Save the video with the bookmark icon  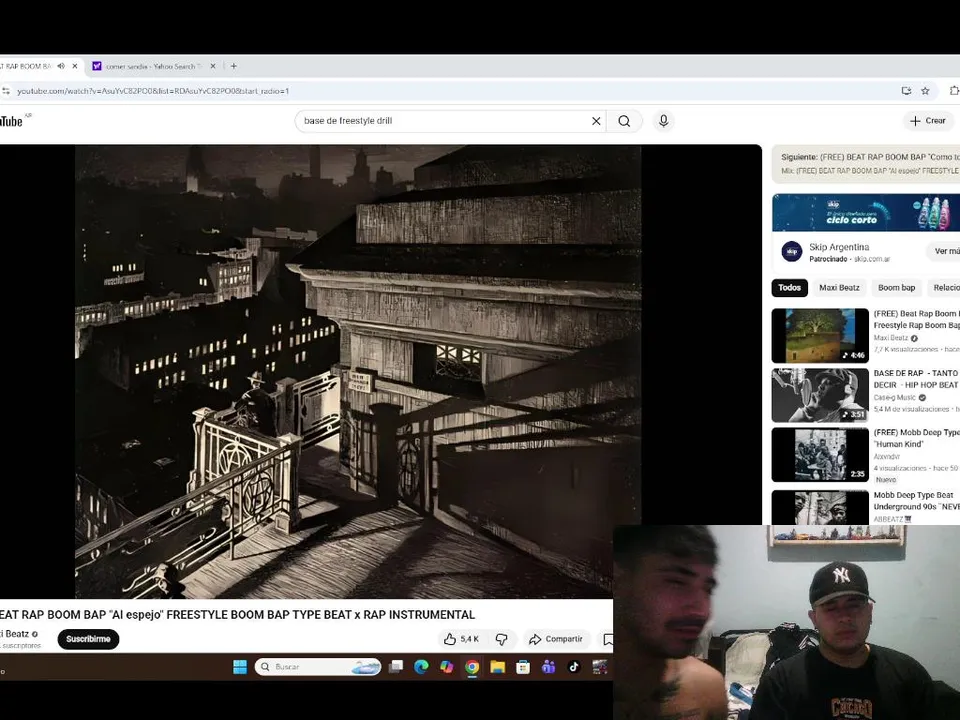tap(607, 639)
